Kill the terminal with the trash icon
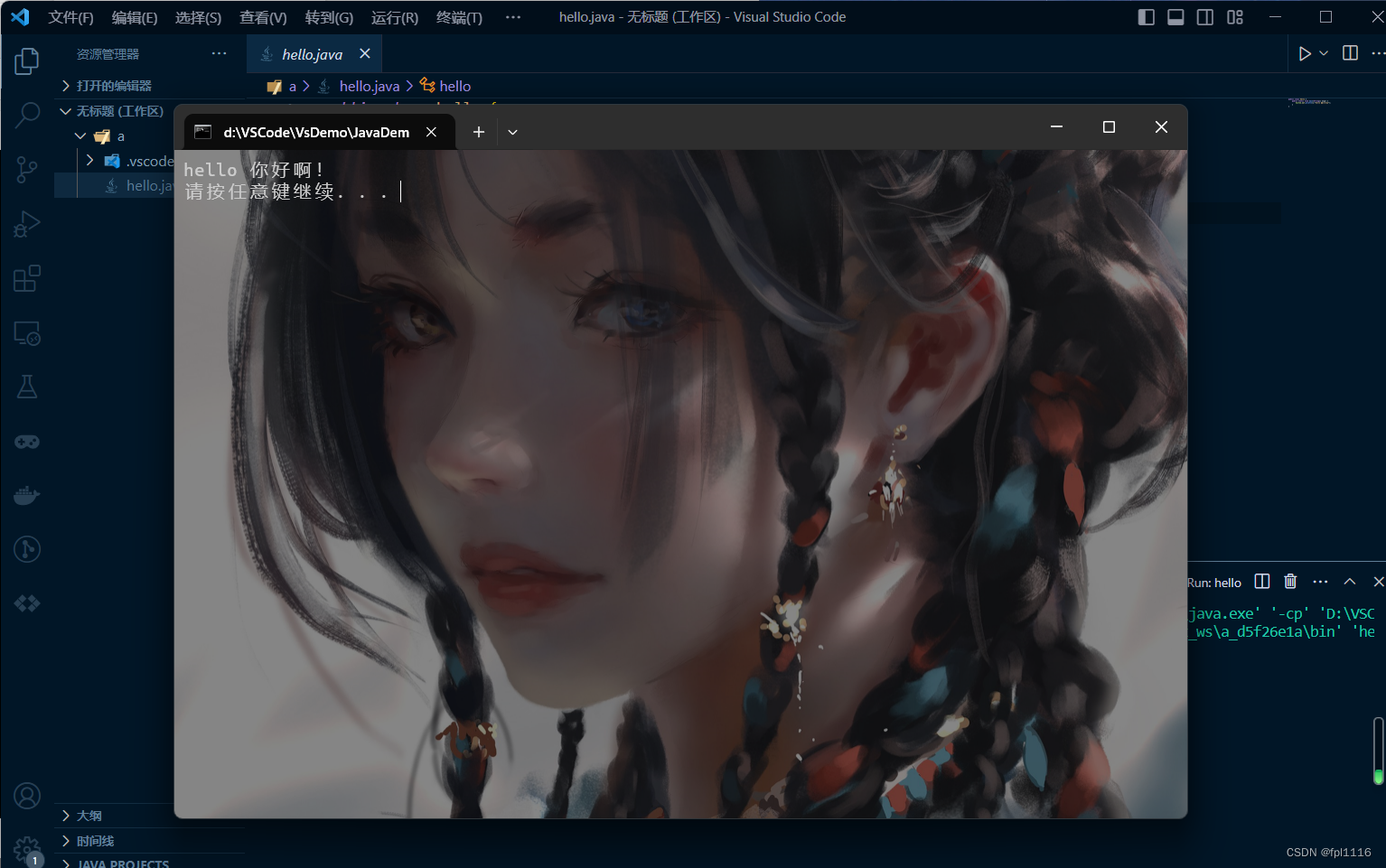This screenshot has height=868, width=1386. click(1290, 582)
